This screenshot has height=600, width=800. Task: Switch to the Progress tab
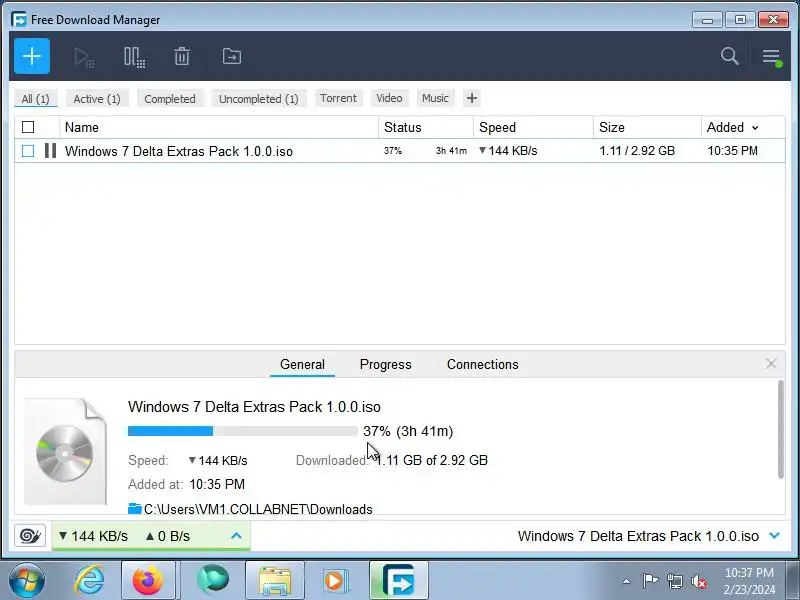pyautogui.click(x=385, y=364)
